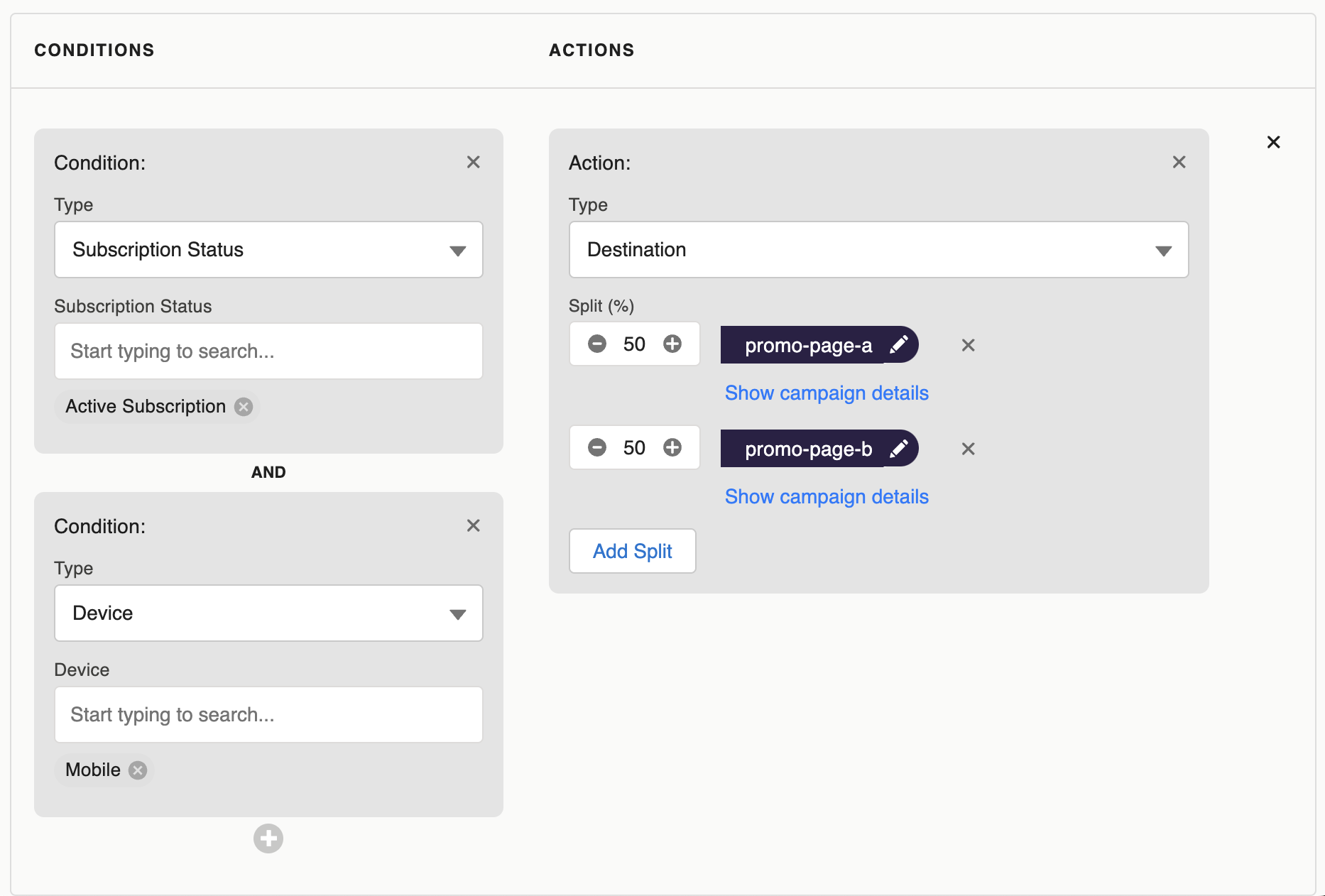Open the Device condition type dropdown
The image size is (1325, 896).
[268, 613]
